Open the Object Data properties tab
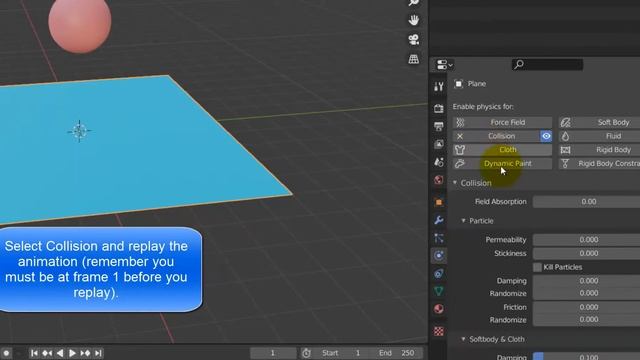This screenshot has height=360, width=640. (439, 291)
